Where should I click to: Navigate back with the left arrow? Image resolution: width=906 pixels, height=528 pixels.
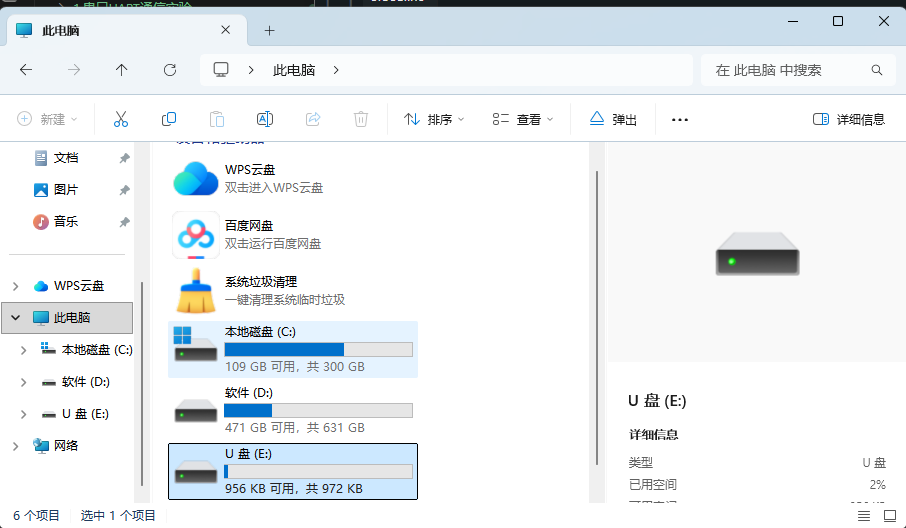(26, 70)
